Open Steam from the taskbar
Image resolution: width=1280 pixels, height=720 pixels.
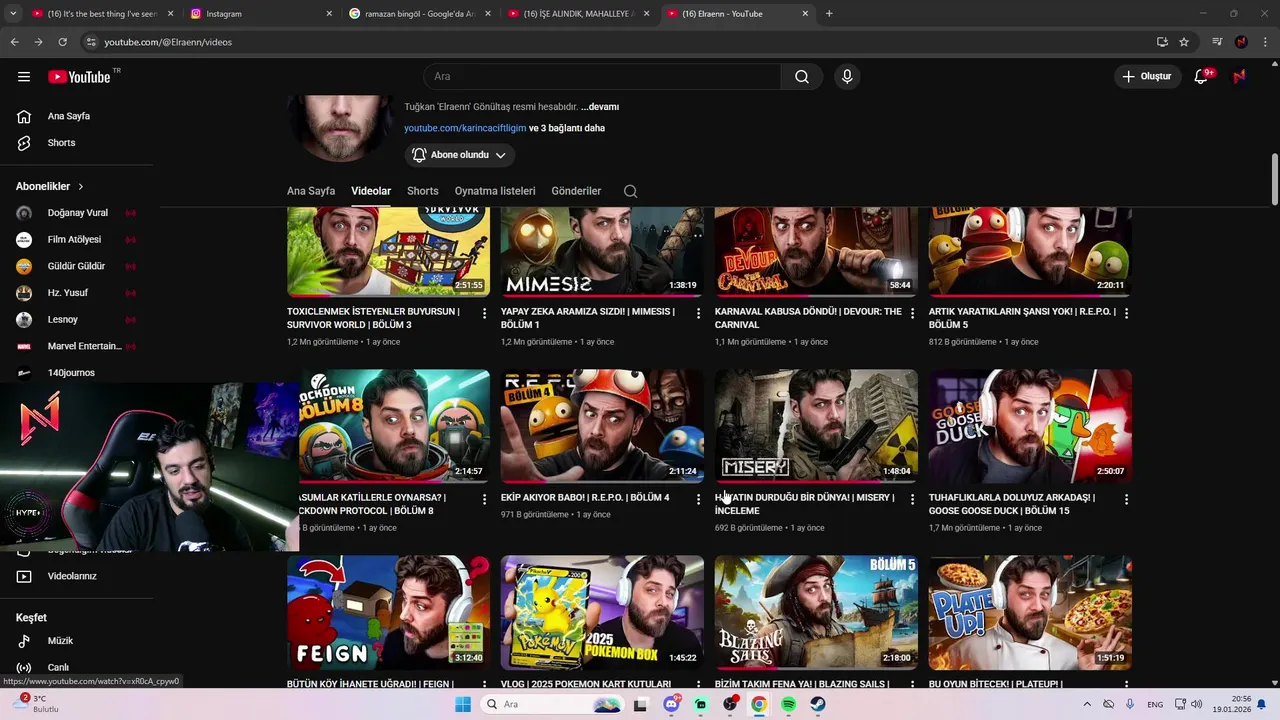tap(818, 704)
